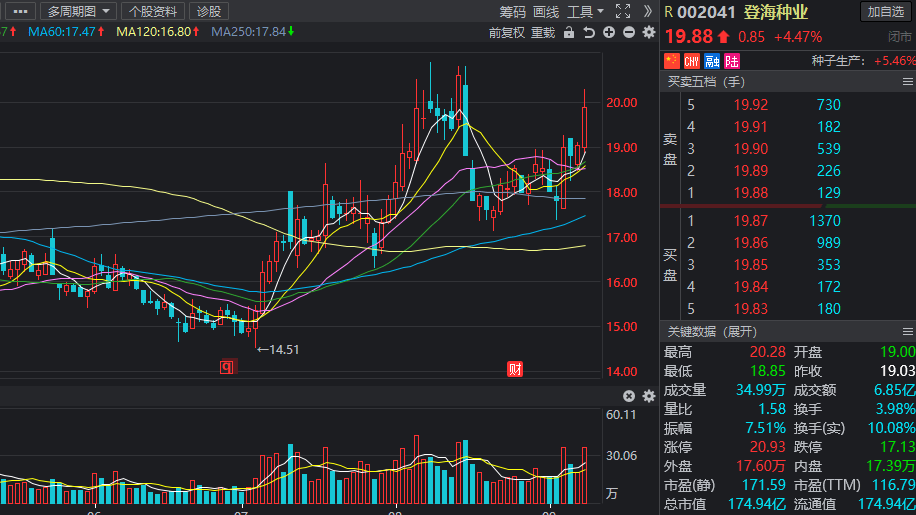Close the volume sub-chart panel
Image resolution: width=916 pixels, height=515 pixels.
[x=629, y=397]
